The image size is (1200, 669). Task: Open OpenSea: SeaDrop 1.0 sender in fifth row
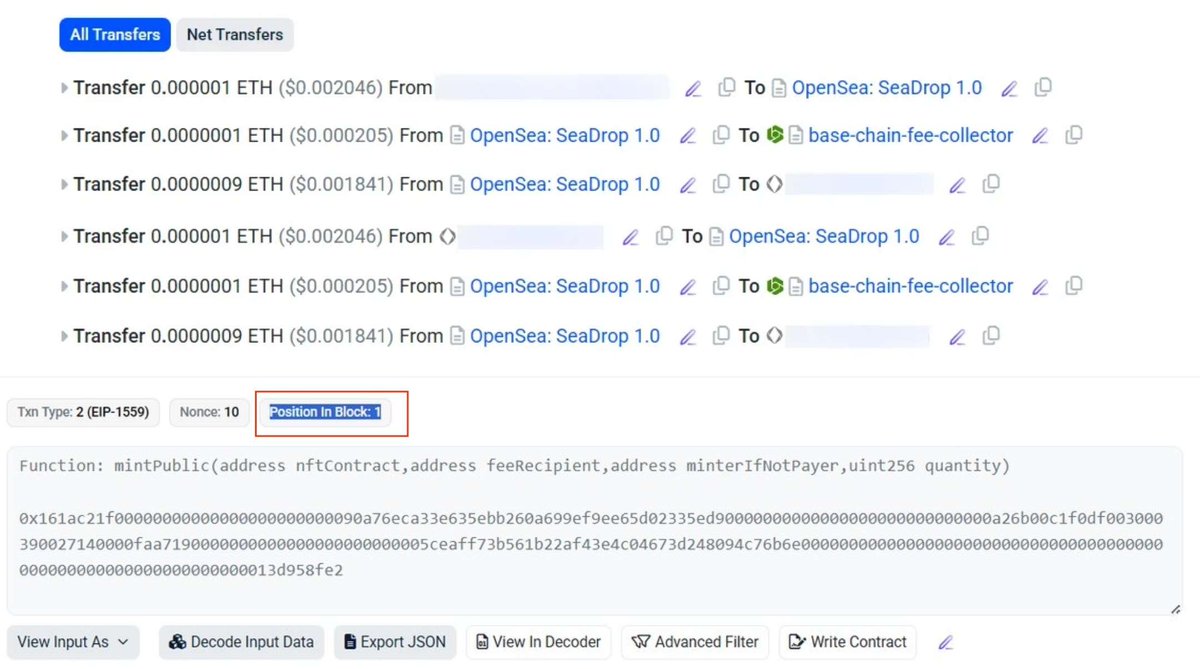pyautogui.click(x=565, y=286)
